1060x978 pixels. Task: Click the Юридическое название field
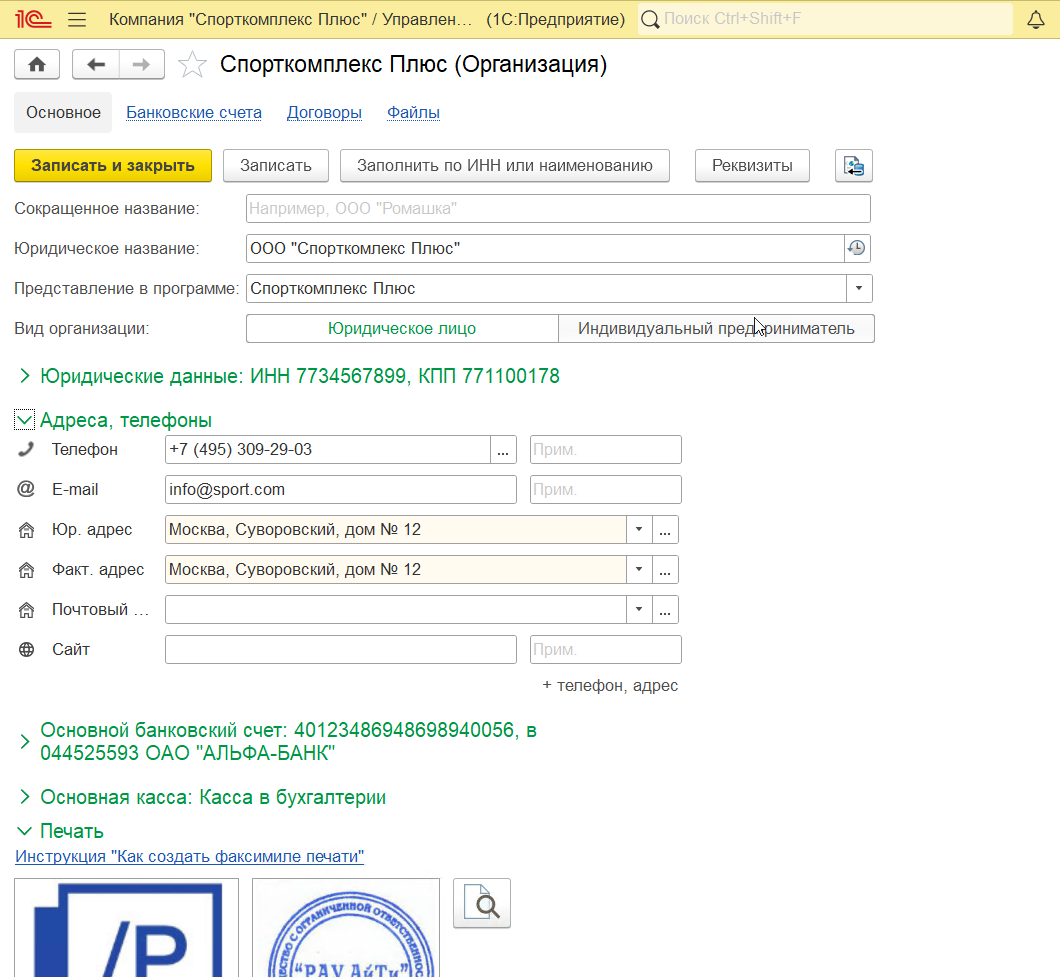(x=546, y=248)
